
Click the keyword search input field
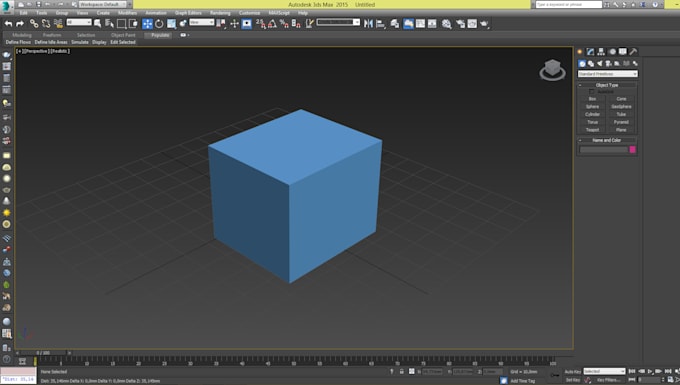click(569, 4)
